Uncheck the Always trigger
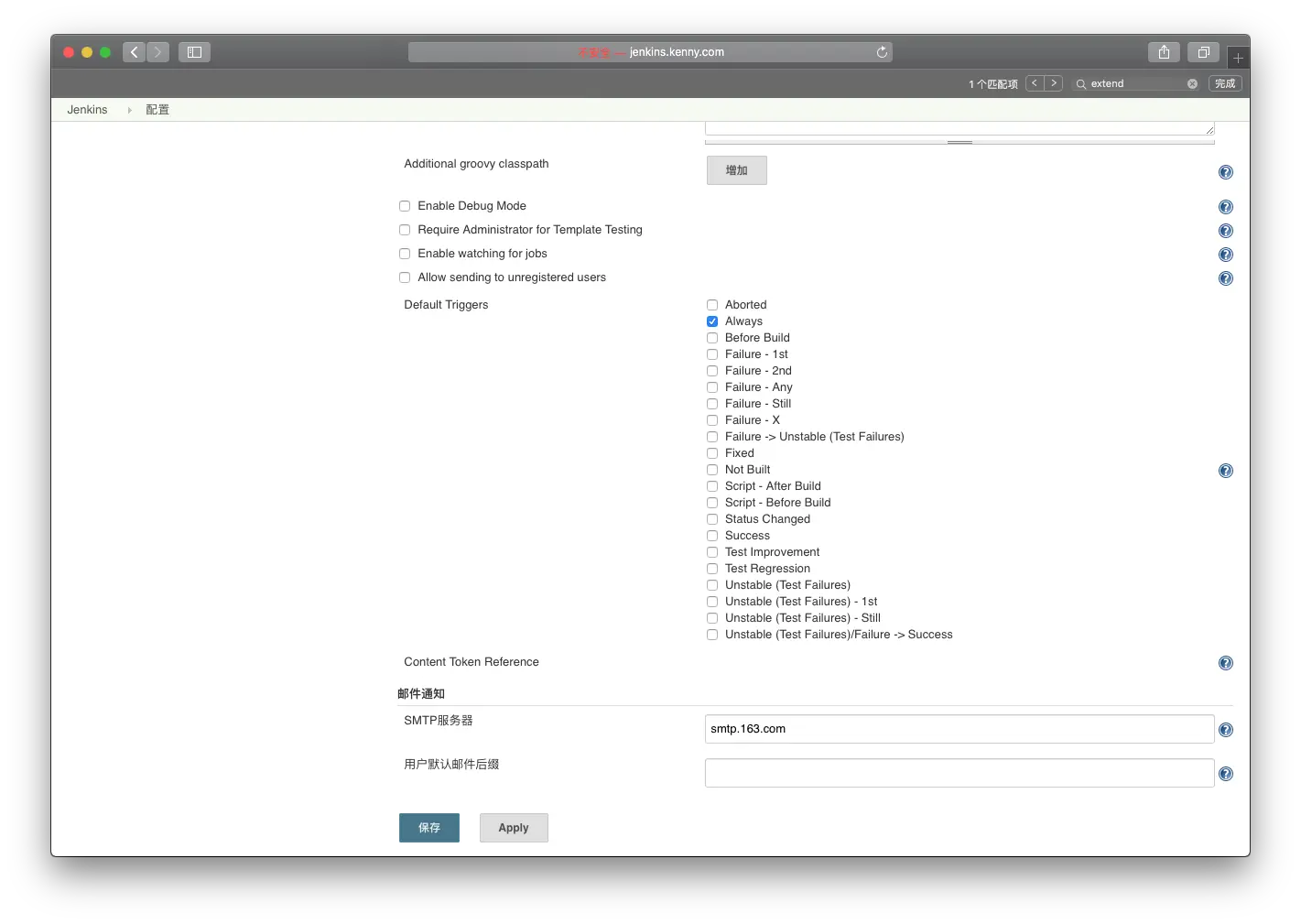This screenshot has height=924, width=1301. pyautogui.click(x=712, y=321)
